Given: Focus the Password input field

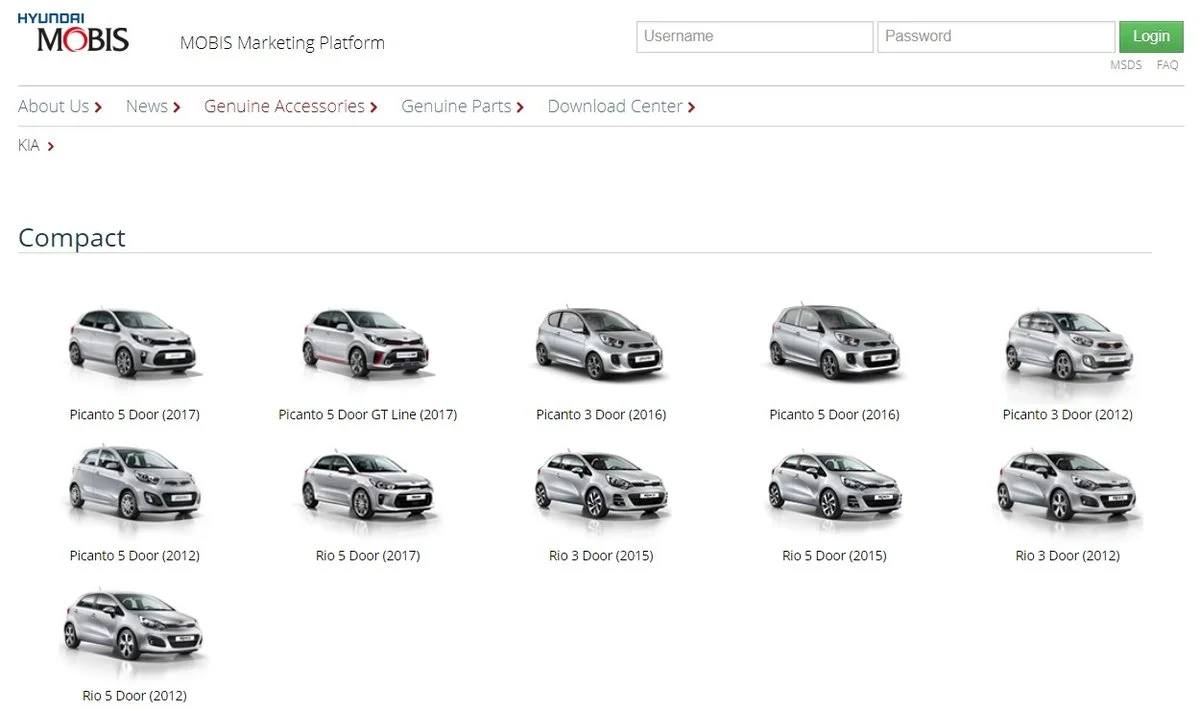Looking at the screenshot, I should (996, 37).
